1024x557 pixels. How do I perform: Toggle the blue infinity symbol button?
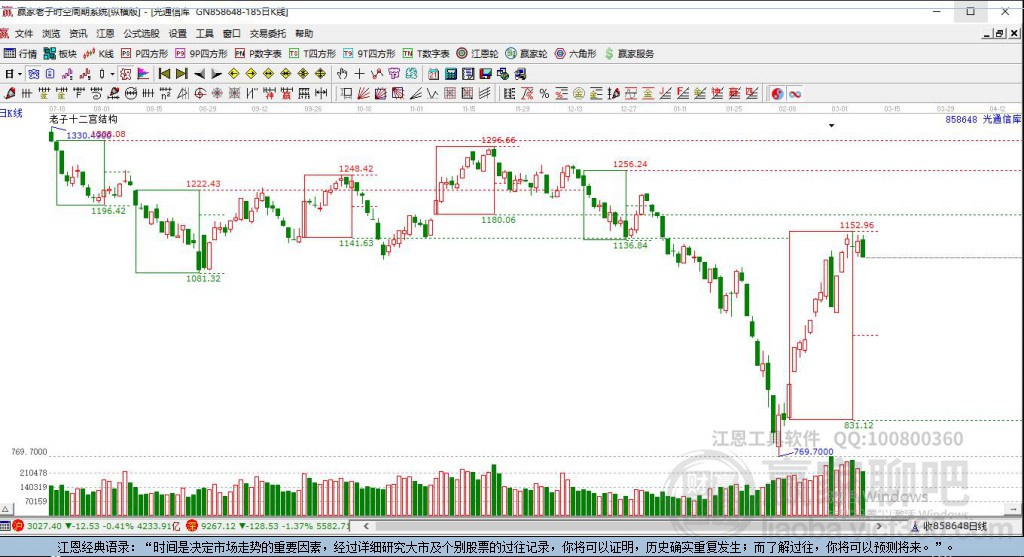tap(795, 93)
